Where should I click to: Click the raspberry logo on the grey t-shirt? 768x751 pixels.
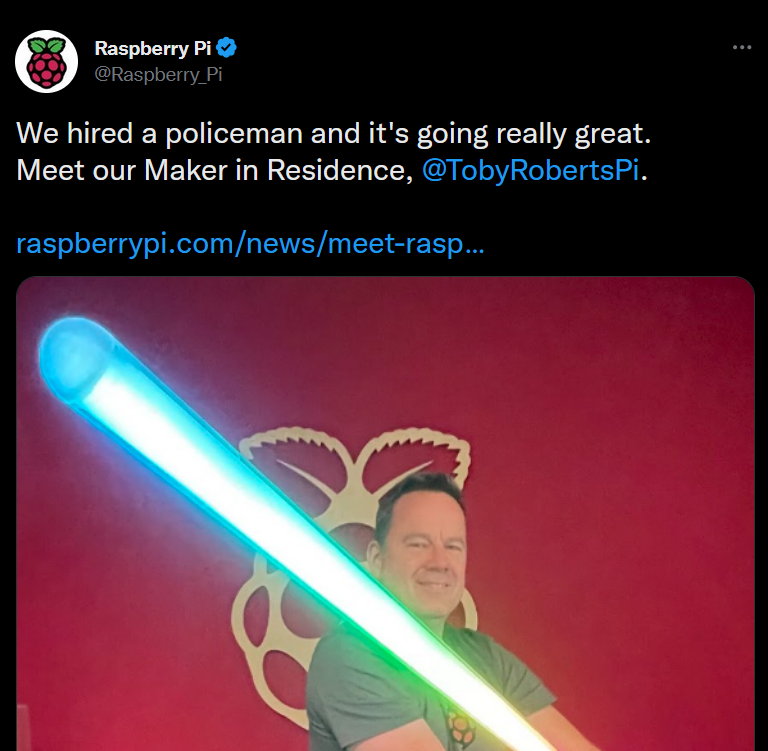point(458,727)
